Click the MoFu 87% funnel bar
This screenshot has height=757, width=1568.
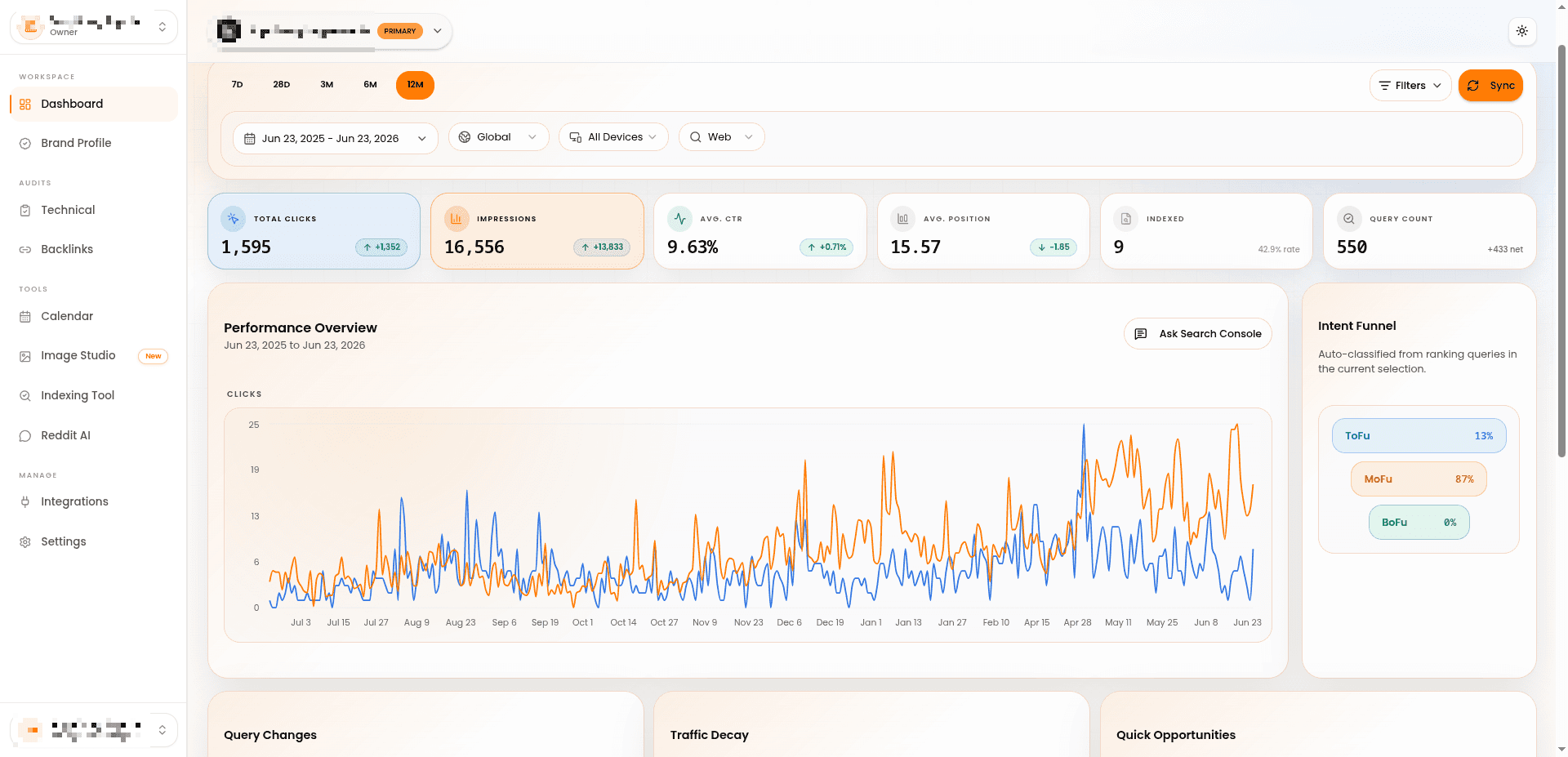pos(1419,479)
